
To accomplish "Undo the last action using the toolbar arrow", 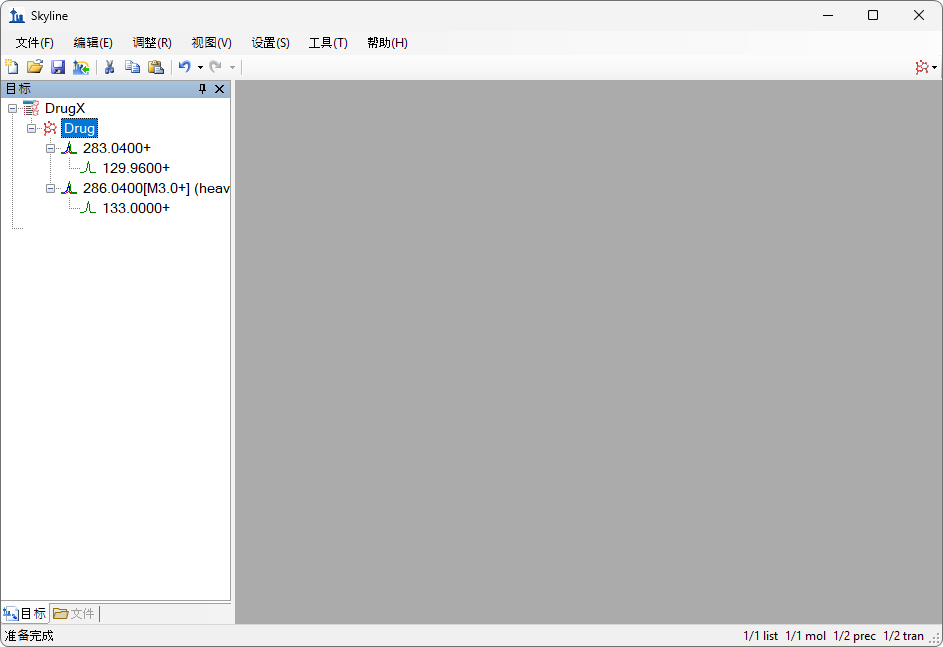I will pyautogui.click(x=184, y=67).
